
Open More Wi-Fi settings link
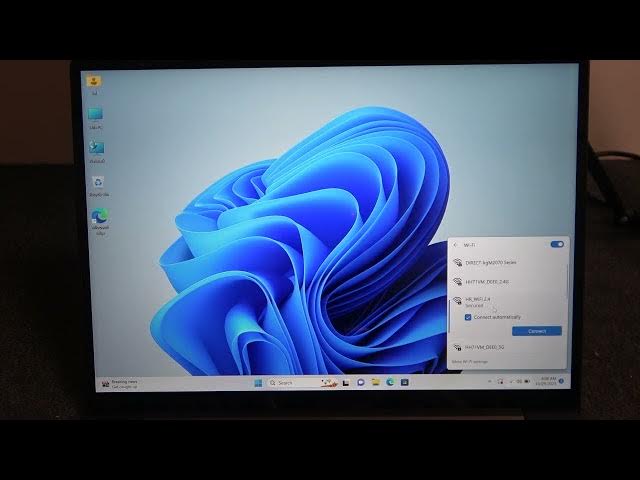470,361
